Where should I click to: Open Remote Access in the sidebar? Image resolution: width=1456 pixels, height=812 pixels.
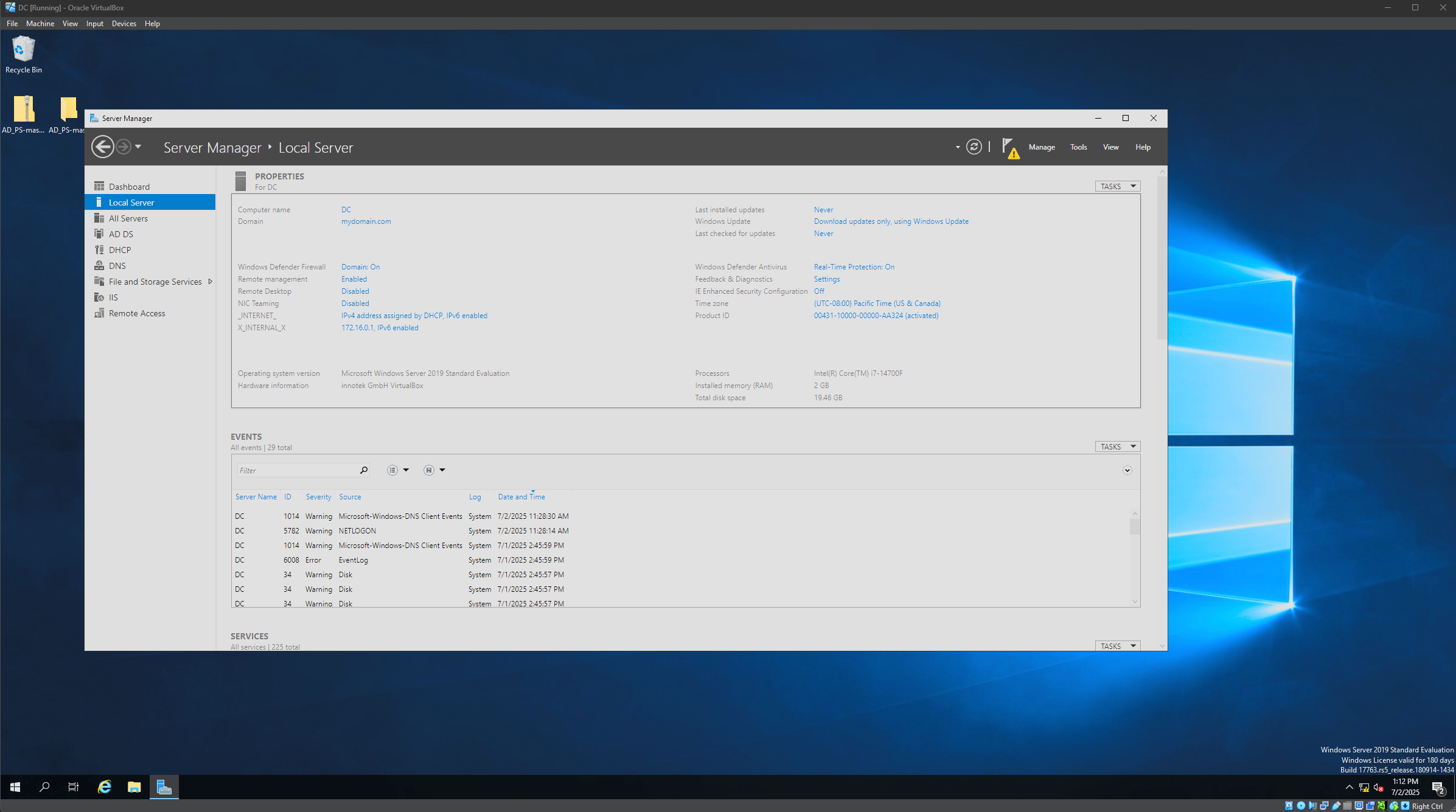point(150,313)
